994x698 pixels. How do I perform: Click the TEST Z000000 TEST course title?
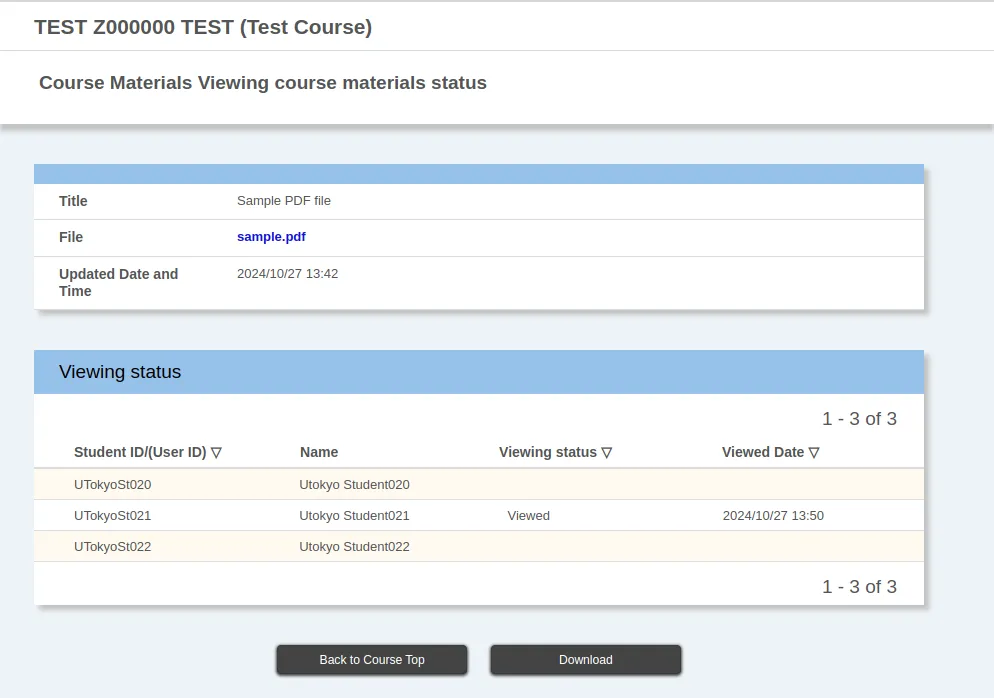coord(203,27)
